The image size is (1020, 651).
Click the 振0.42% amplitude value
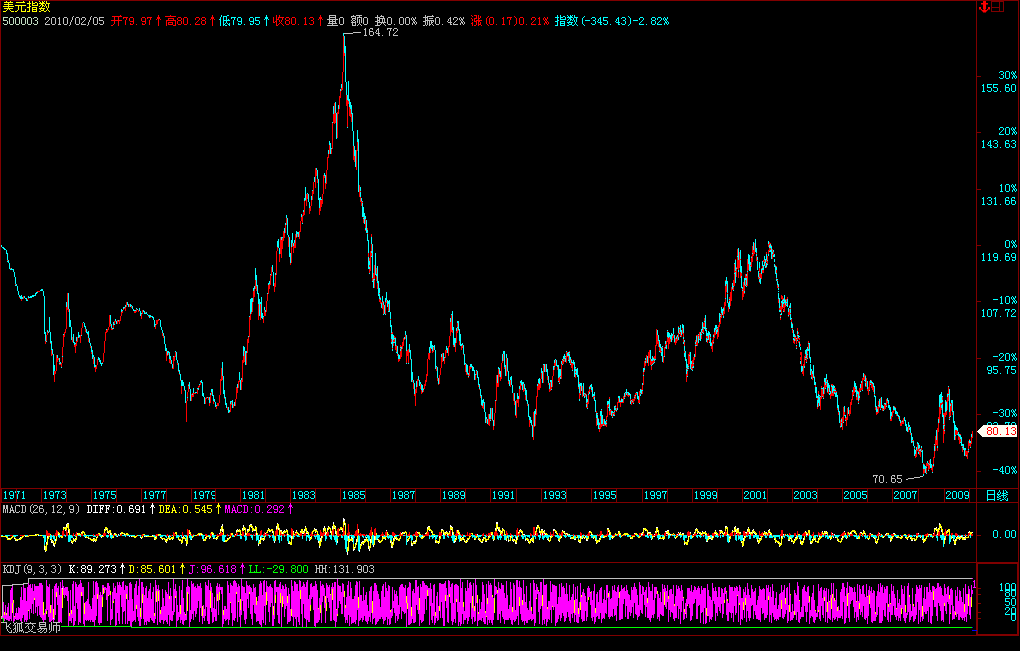coord(444,21)
